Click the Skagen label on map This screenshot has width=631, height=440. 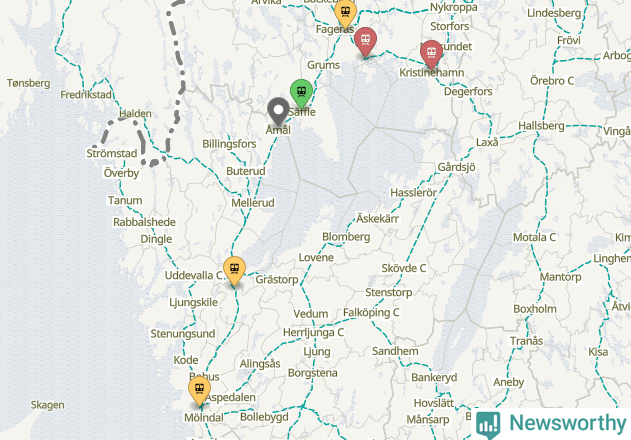[47, 405]
